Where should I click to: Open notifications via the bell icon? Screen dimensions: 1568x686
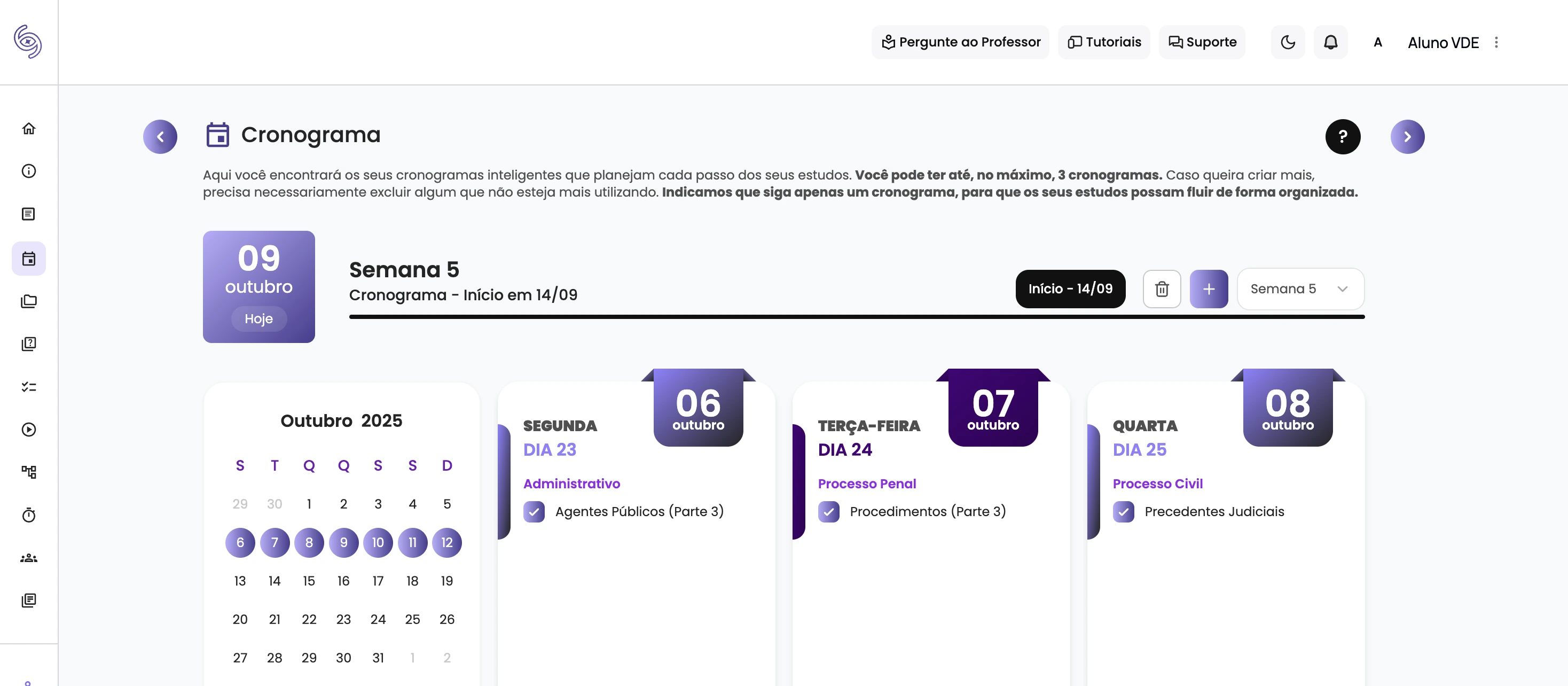[x=1330, y=42]
